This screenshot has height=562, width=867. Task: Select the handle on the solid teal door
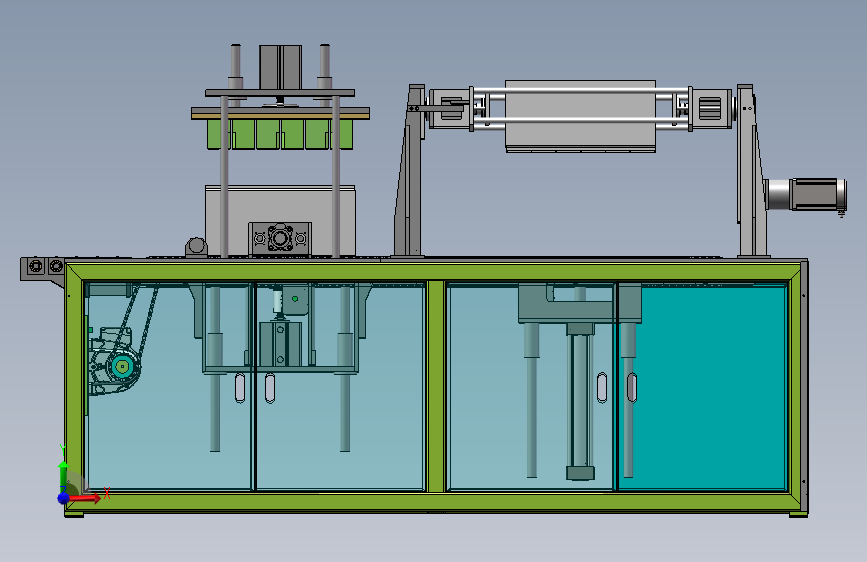pyautogui.click(x=631, y=387)
